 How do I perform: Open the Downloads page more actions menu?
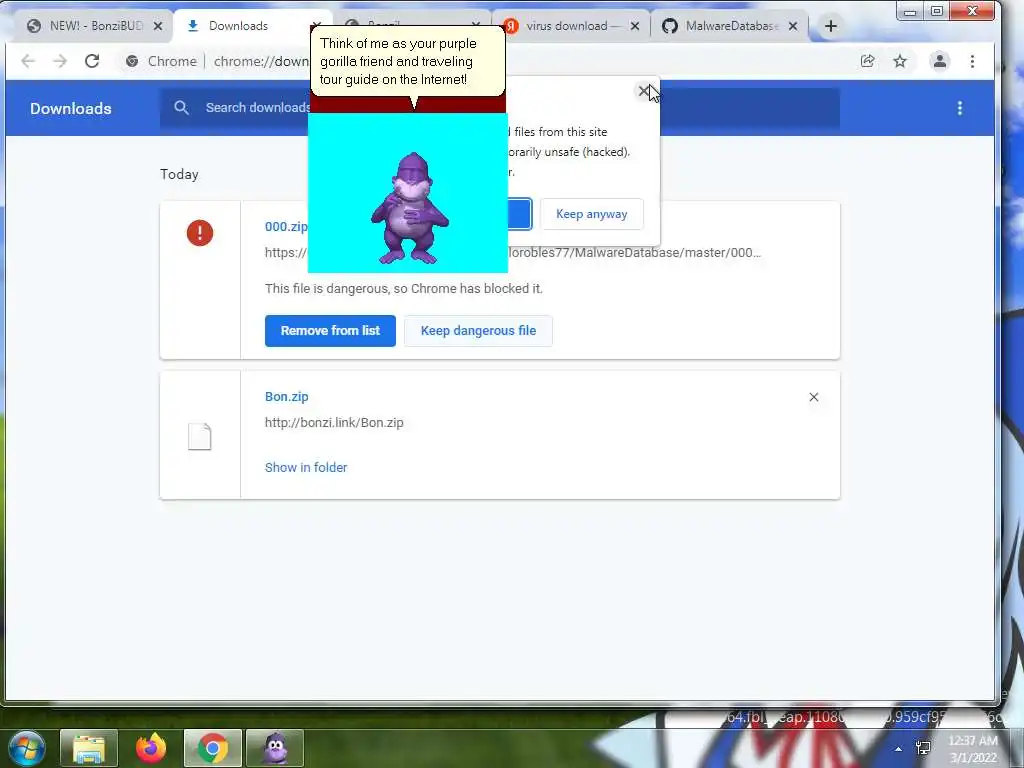959,108
